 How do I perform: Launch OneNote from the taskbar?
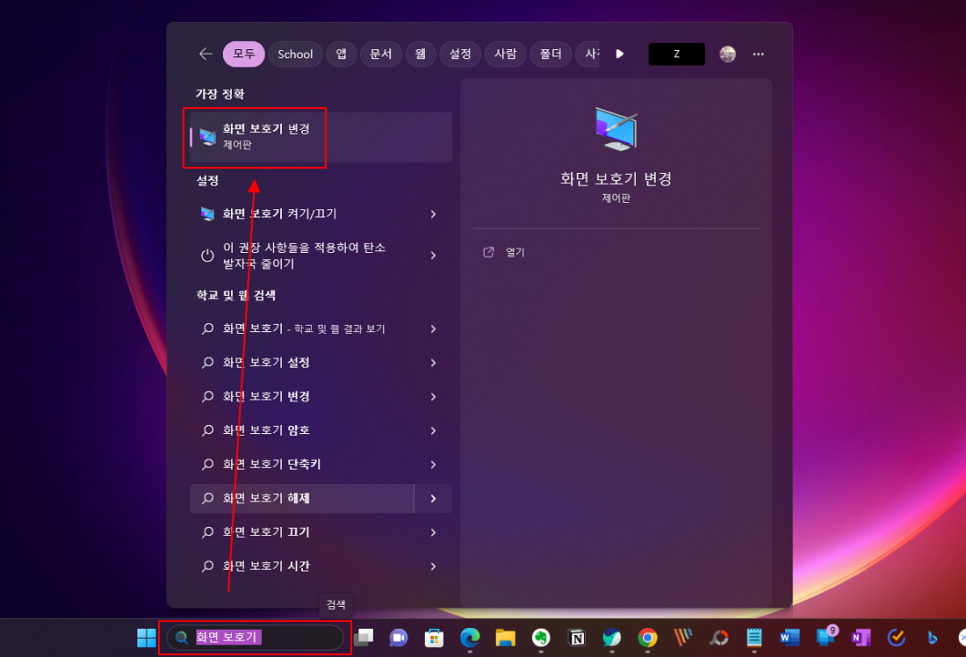861,638
